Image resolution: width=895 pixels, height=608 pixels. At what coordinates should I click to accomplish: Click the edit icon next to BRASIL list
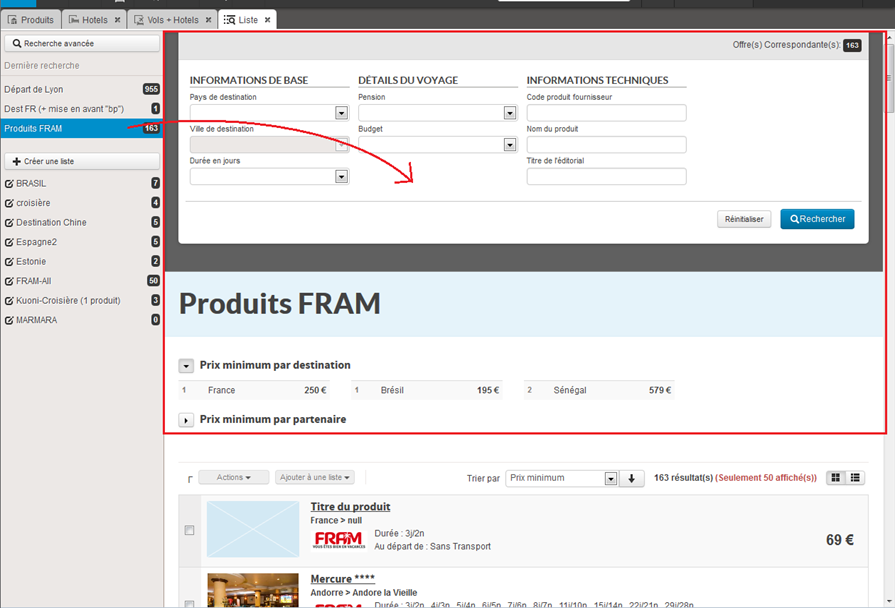click(x=9, y=184)
